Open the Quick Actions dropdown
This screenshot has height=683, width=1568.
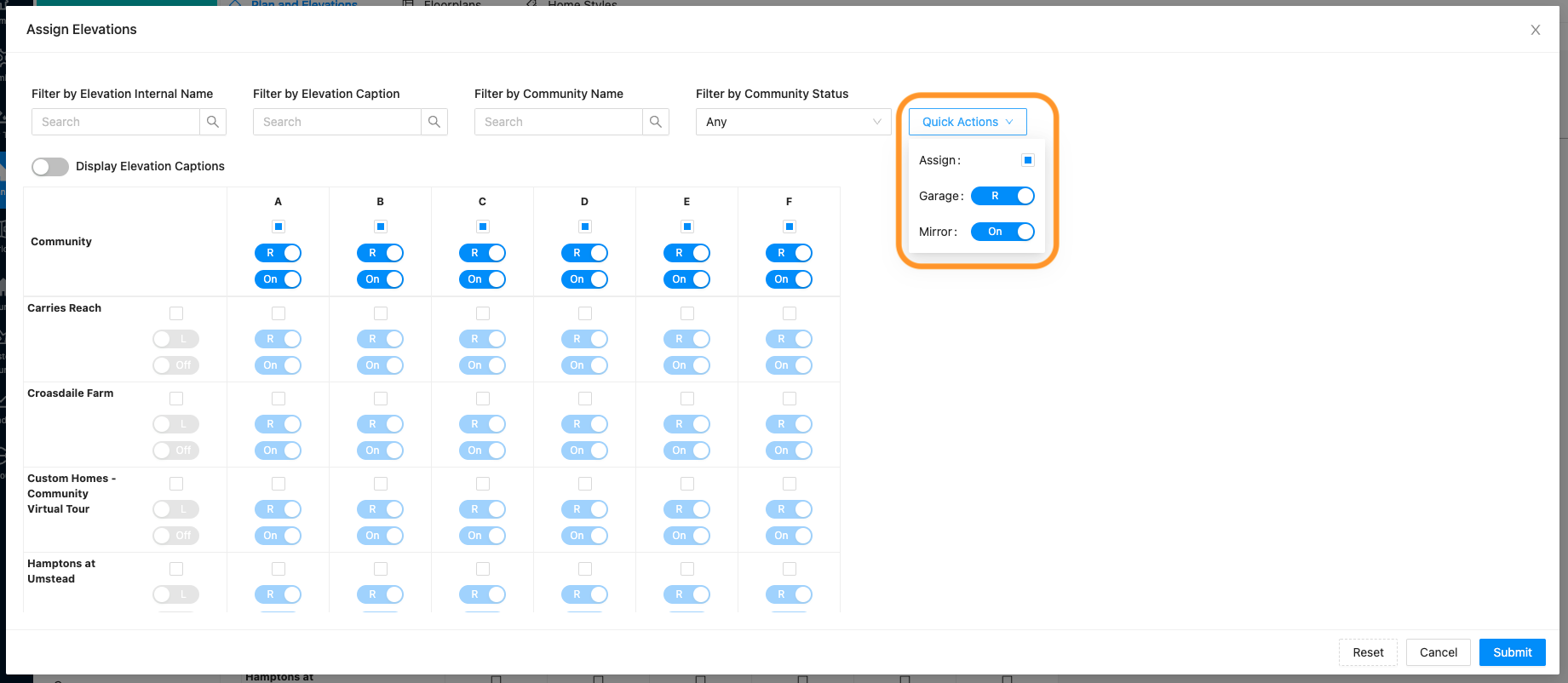click(x=968, y=122)
